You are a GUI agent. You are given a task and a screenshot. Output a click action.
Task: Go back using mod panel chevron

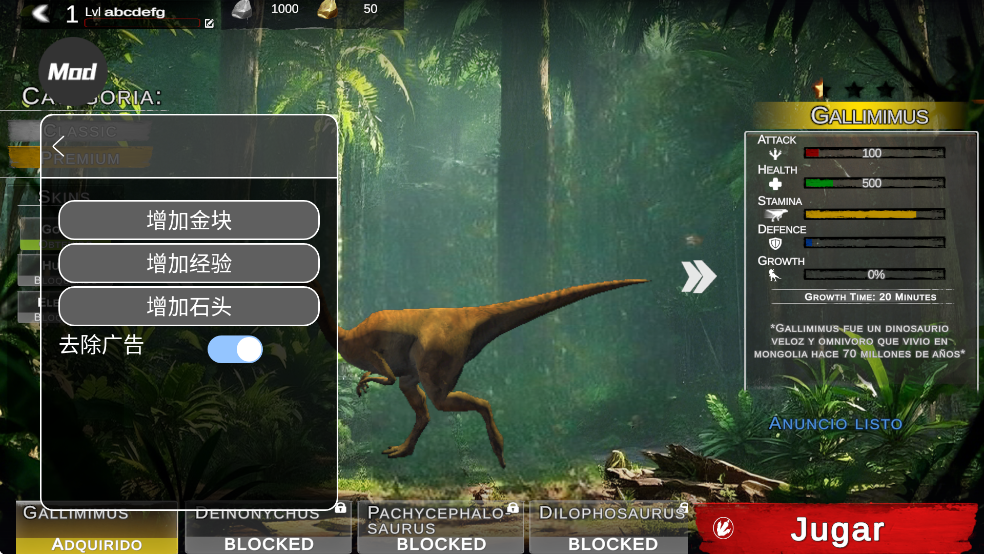[58, 147]
